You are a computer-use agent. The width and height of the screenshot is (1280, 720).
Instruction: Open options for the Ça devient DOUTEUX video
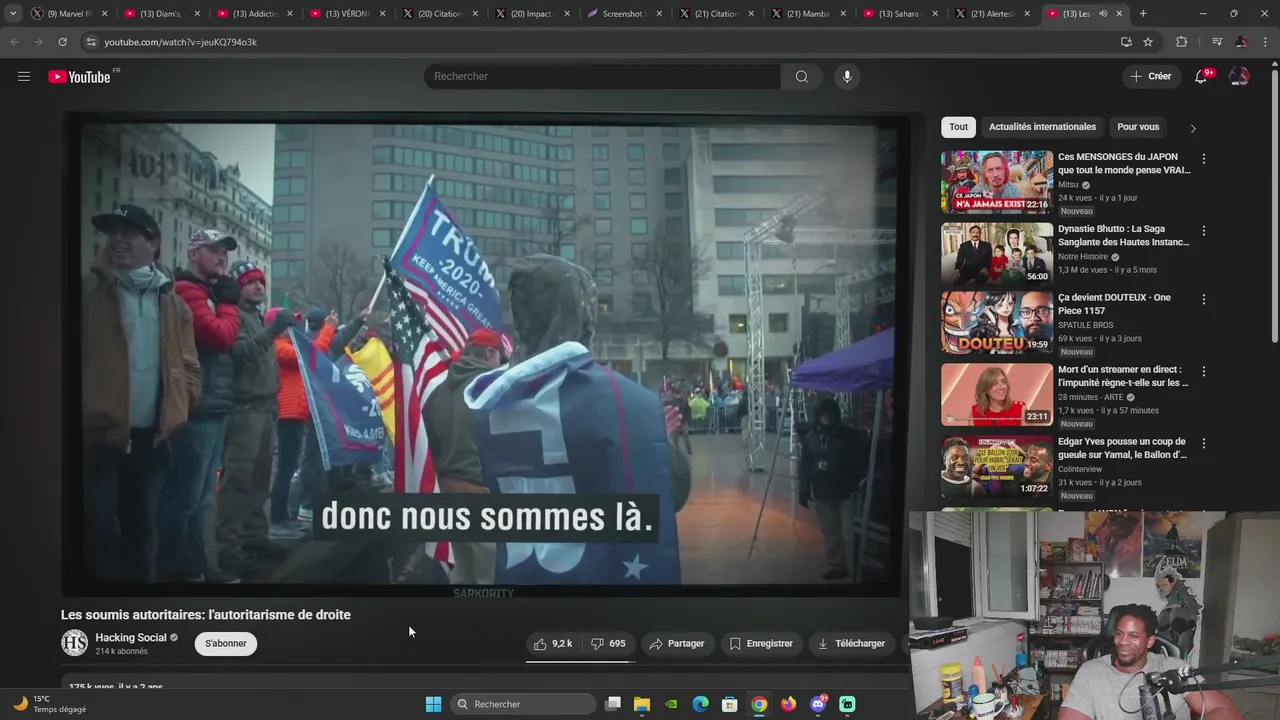[1203, 299]
